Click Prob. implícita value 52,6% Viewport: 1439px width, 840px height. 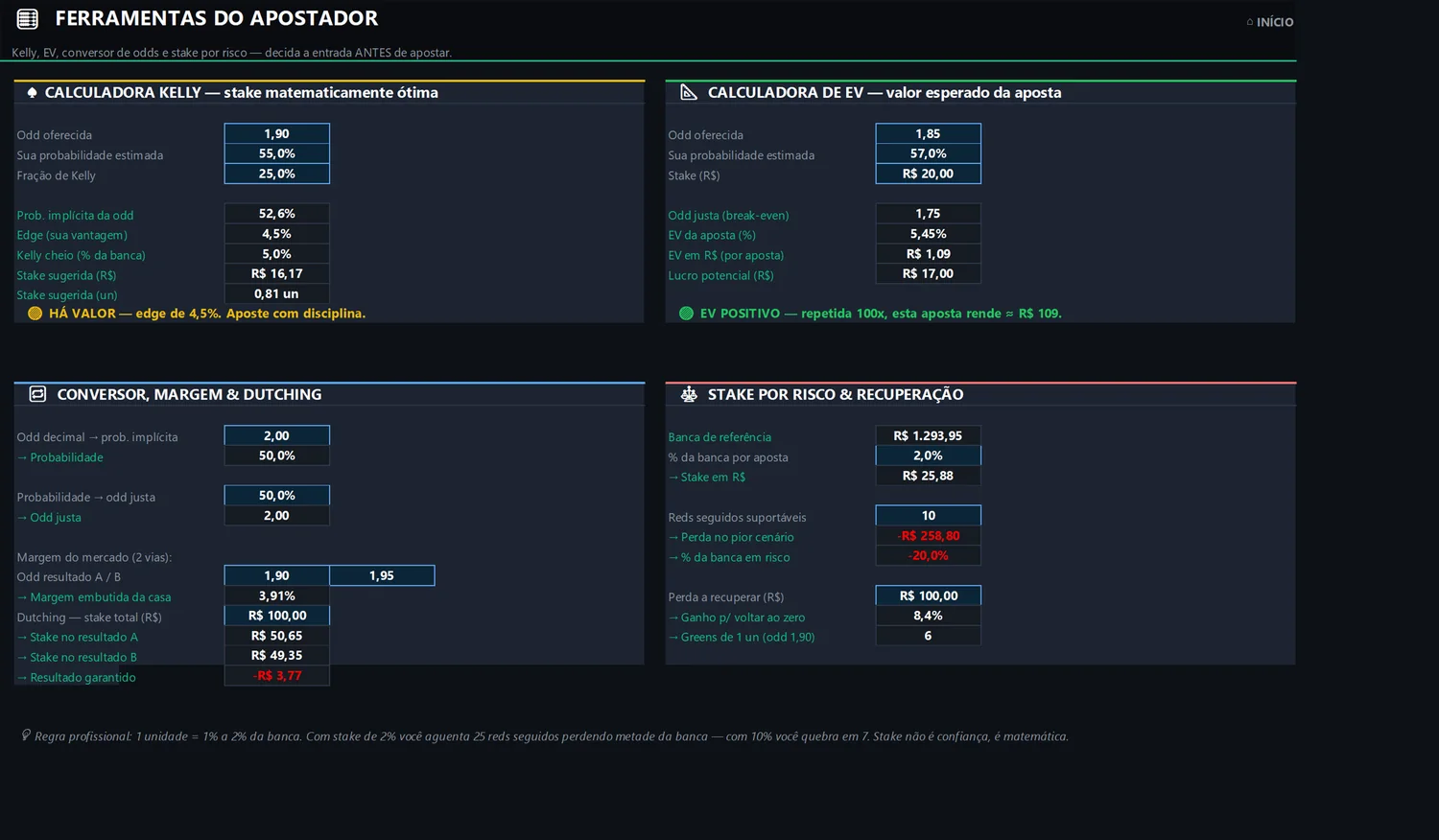[x=277, y=214]
